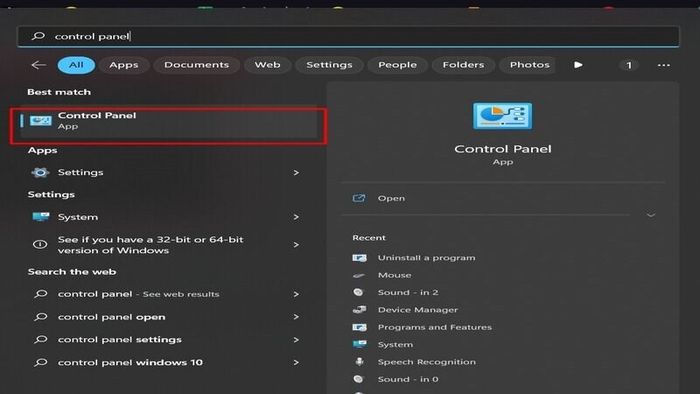
Task: Switch to the Documents filter tab
Action: (196, 65)
